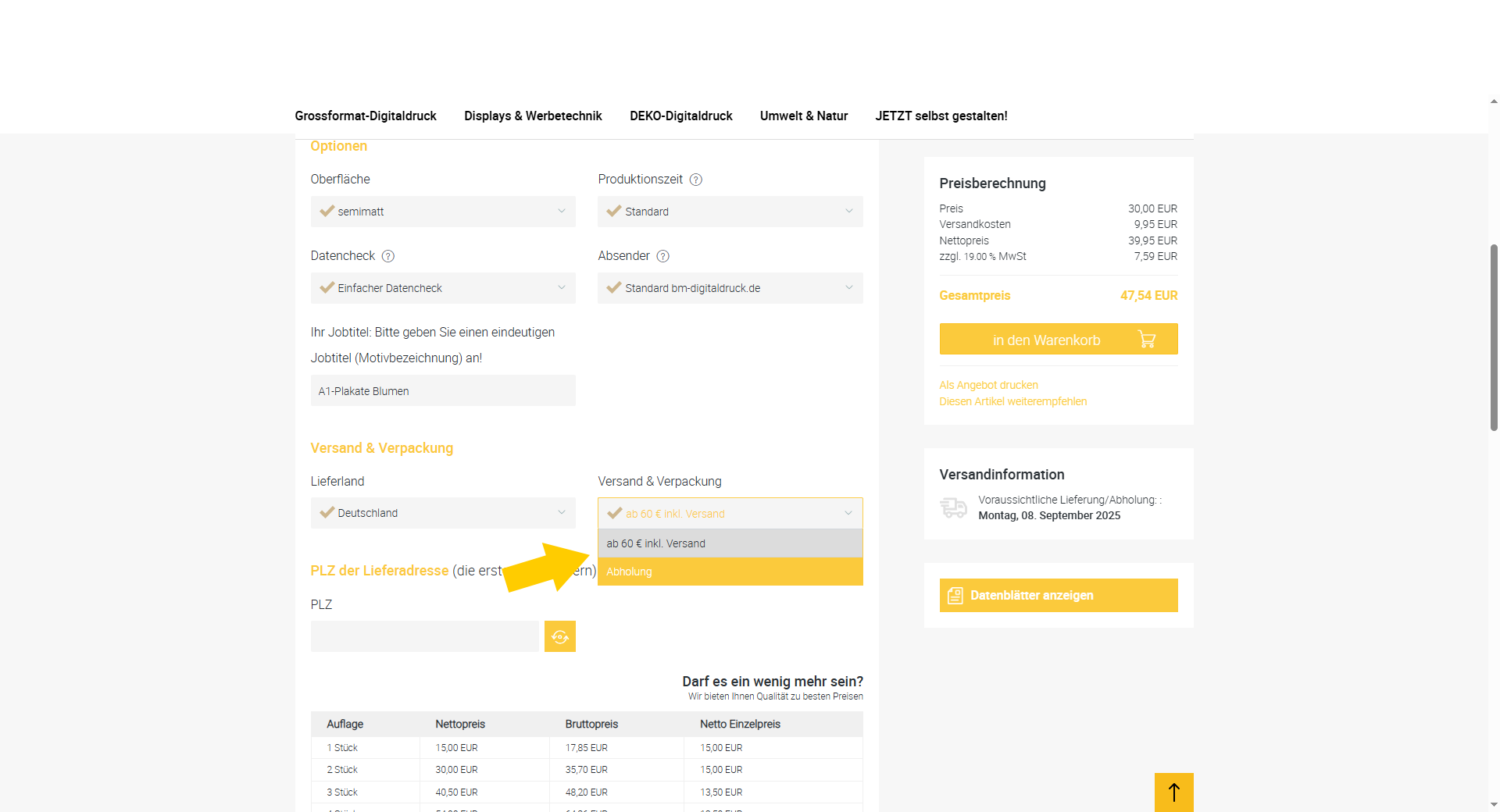Viewport: 1500px width, 812px height.
Task: Open Grossformat-Digitaldruck navigation menu
Action: click(x=366, y=116)
